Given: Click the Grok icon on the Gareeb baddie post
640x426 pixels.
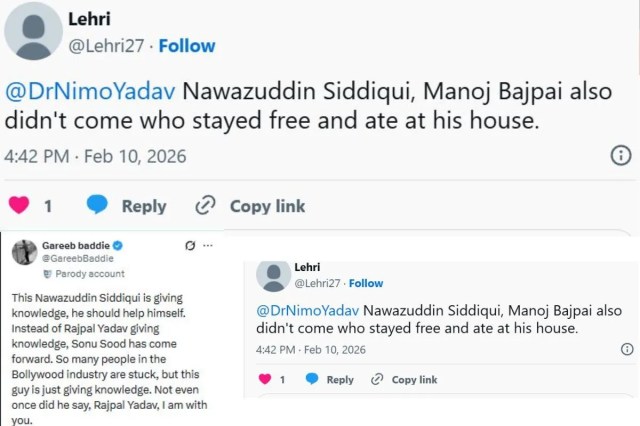Looking at the screenshot, I should click(190, 245).
